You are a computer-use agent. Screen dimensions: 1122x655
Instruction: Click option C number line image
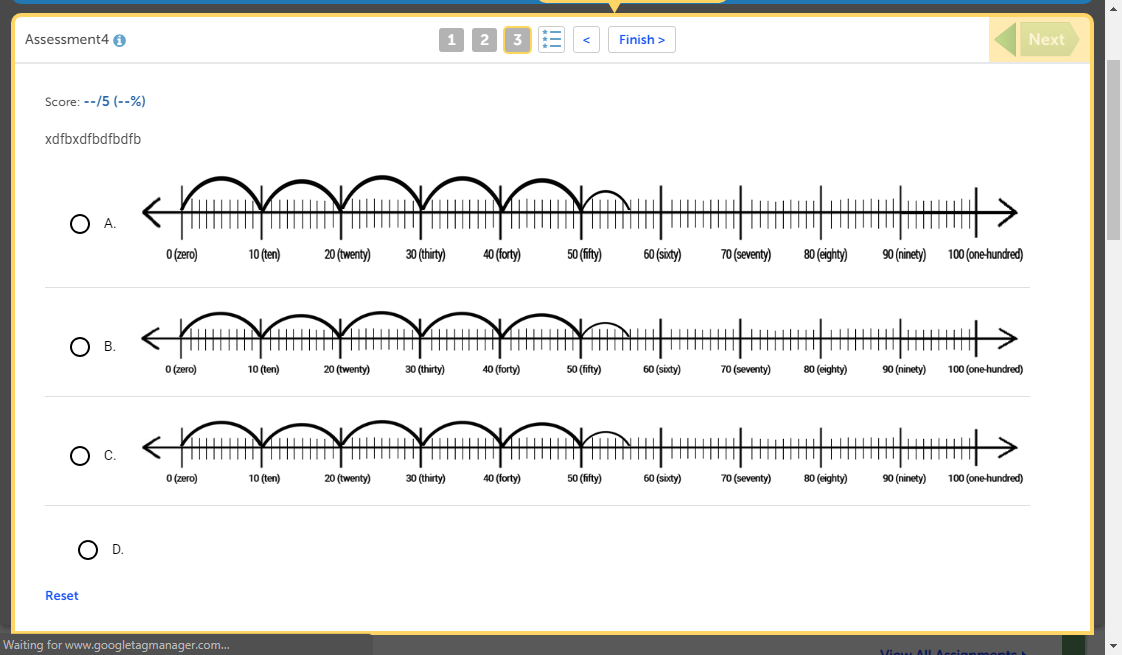pos(582,452)
